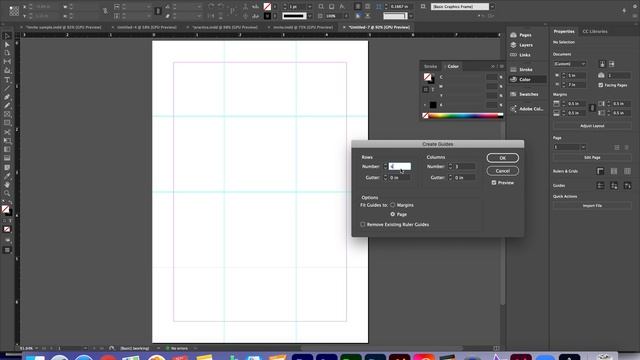640x360 pixels.
Task: Click Columns Gutter input field
Action: click(464, 178)
